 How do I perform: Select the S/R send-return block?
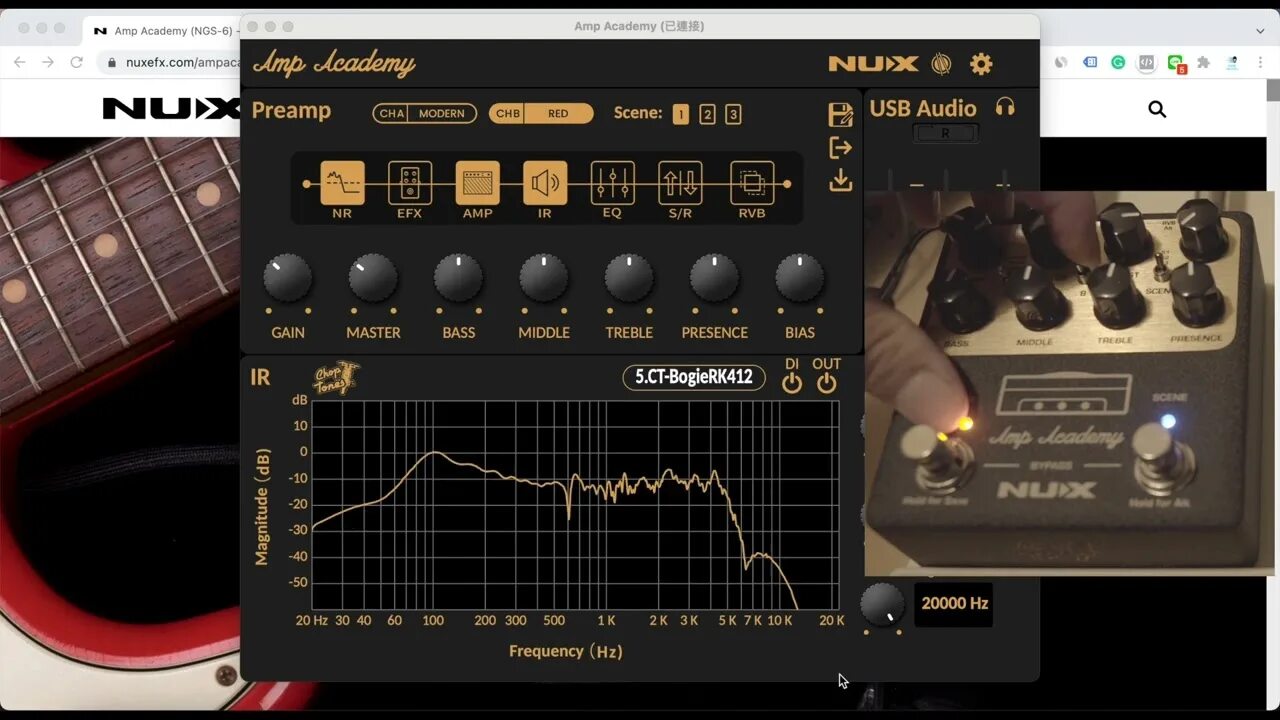coord(680,183)
